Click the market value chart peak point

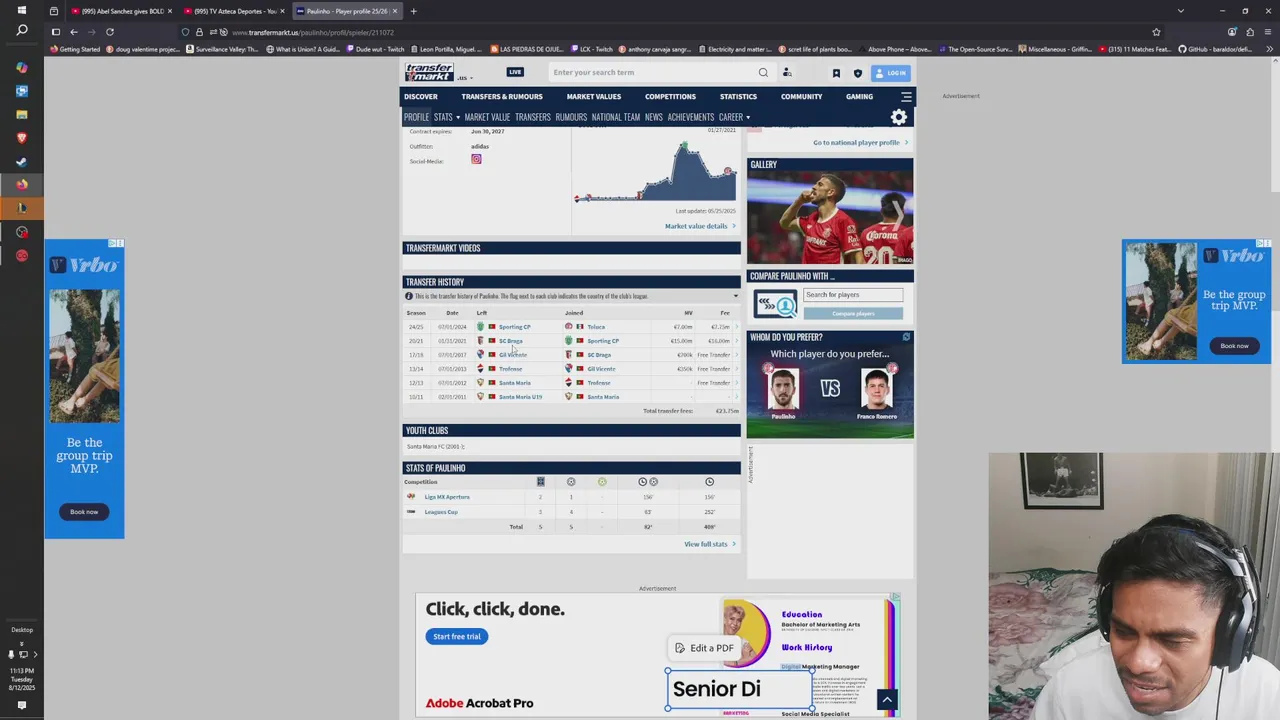(x=684, y=147)
